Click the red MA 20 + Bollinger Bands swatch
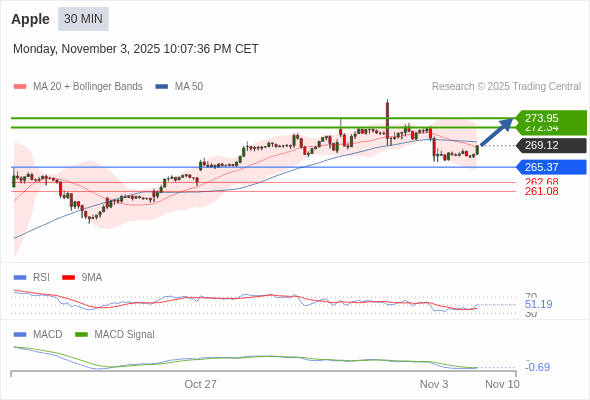590x400 pixels. [x=20, y=87]
